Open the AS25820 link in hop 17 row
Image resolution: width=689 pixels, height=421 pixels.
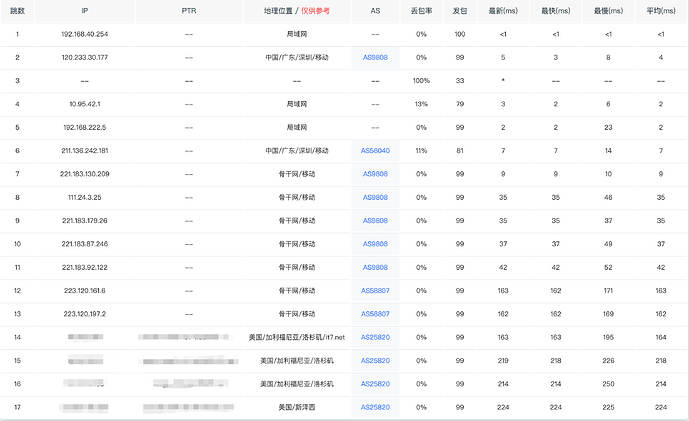pos(375,407)
